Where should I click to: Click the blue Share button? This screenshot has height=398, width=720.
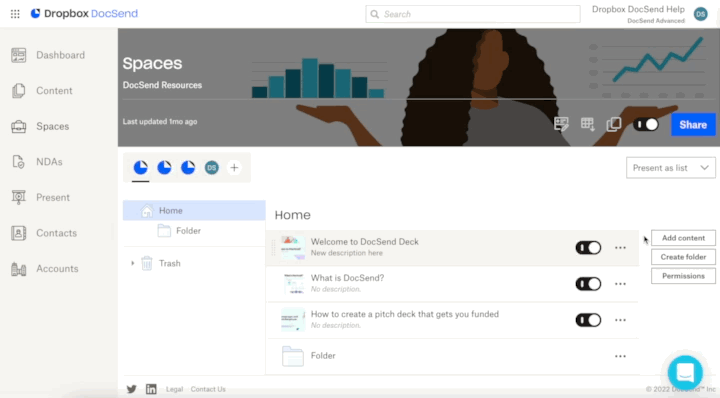(x=693, y=124)
